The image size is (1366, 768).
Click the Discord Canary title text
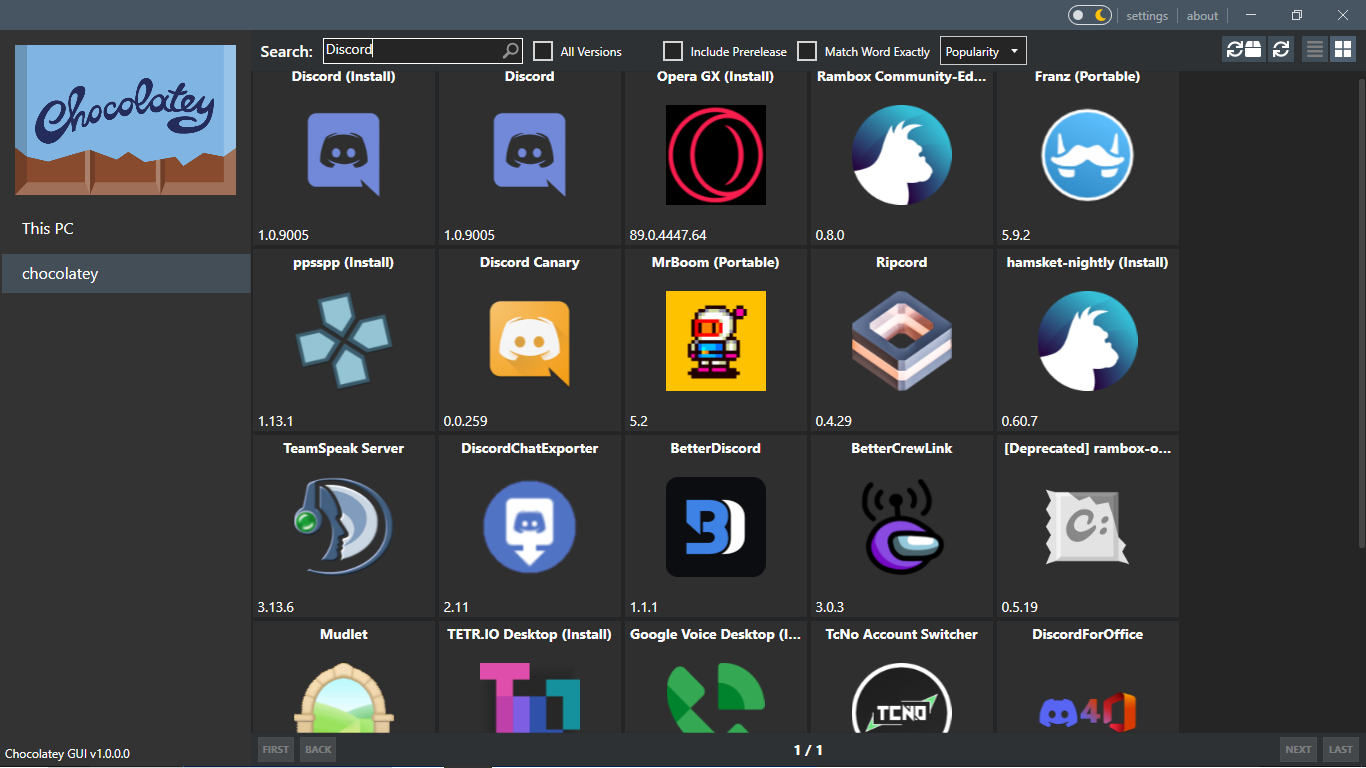[529, 262]
